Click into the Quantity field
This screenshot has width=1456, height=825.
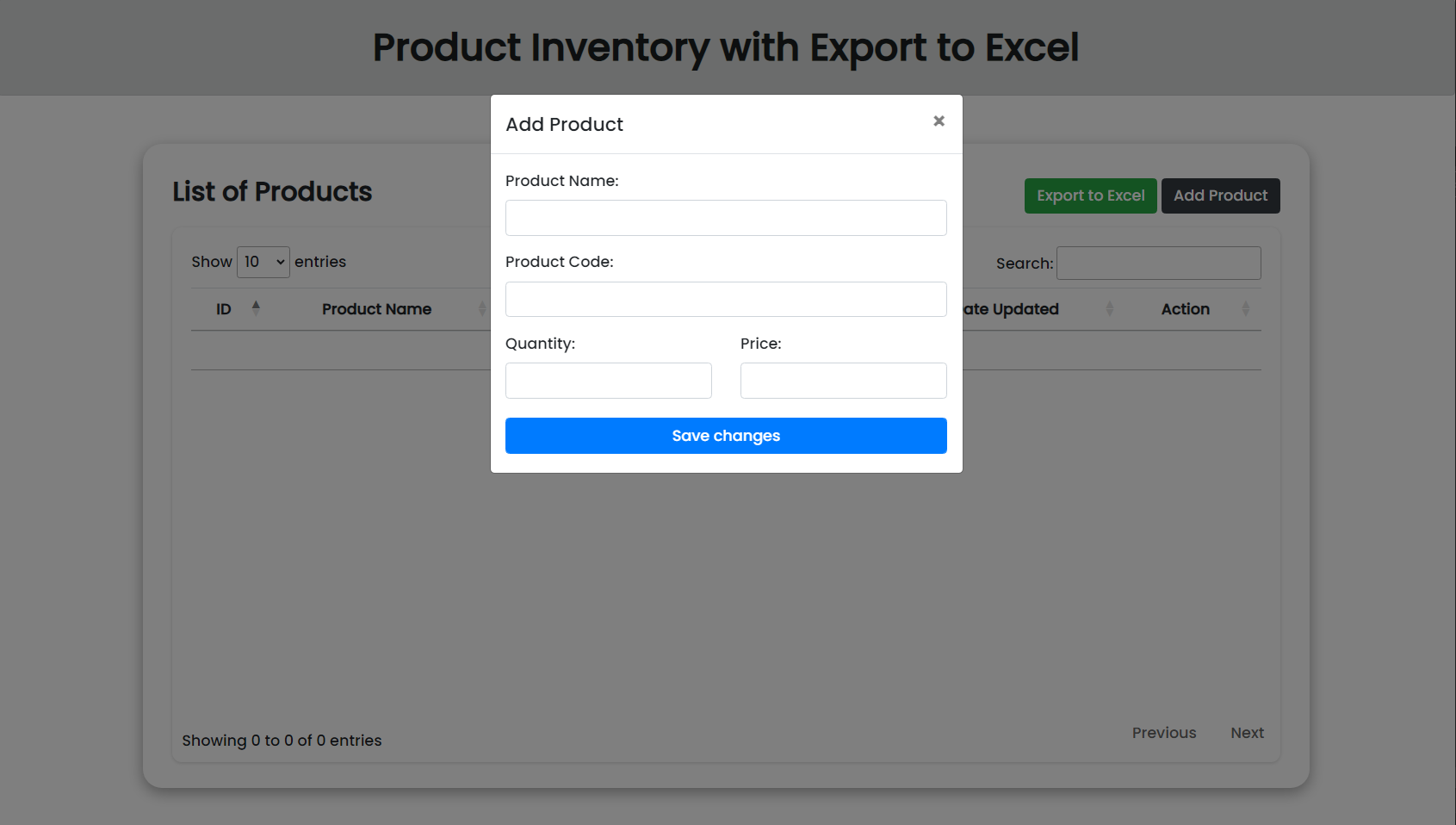609,381
